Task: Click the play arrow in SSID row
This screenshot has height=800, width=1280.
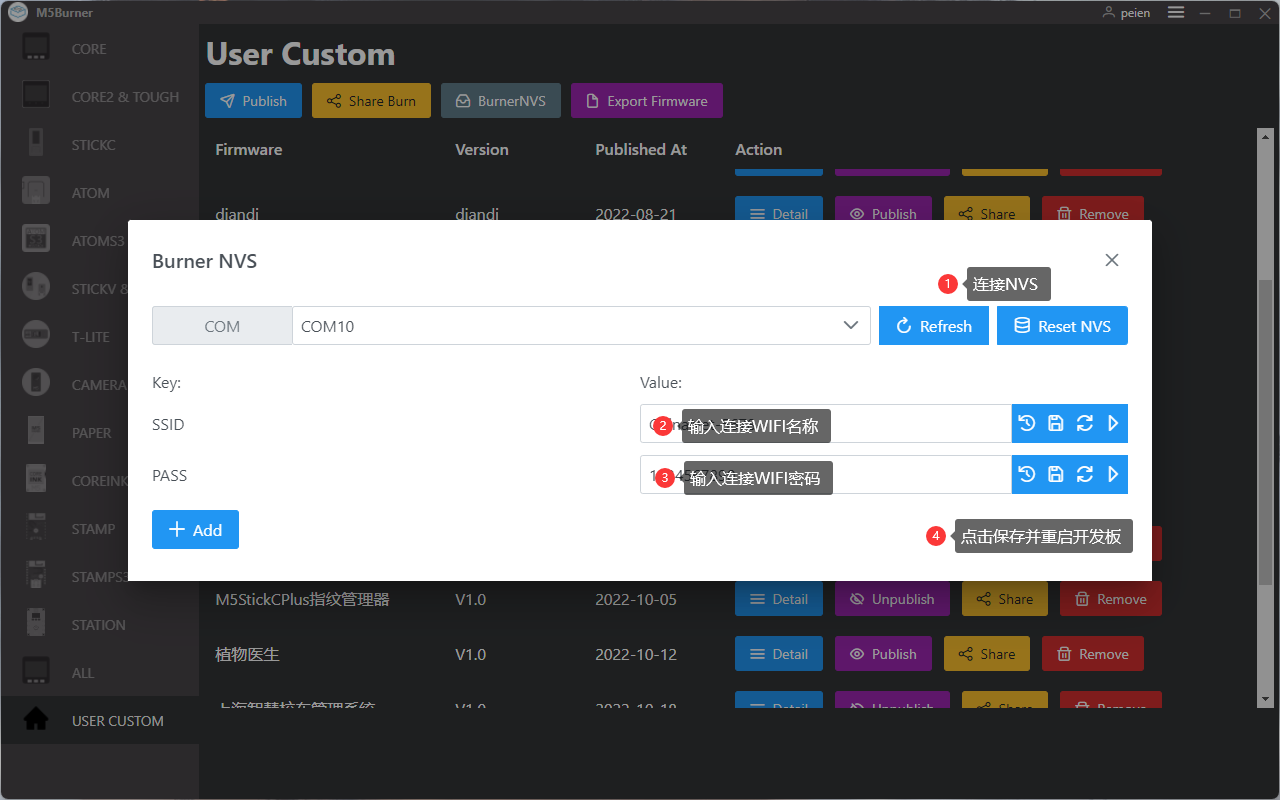Action: (1113, 424)
